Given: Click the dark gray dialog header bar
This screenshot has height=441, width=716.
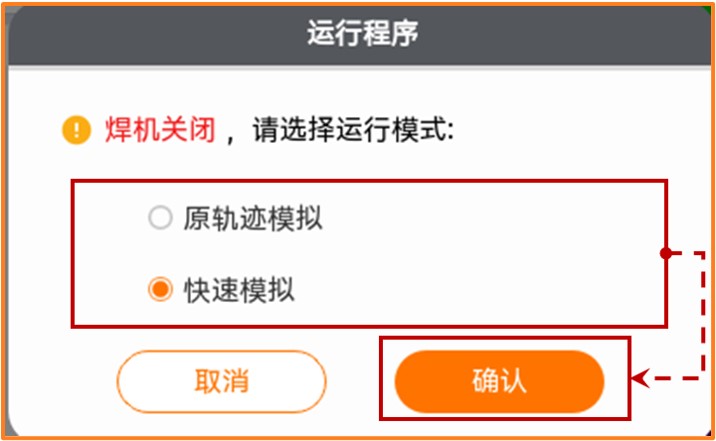Looking at the screenshot, I should [x=358, y=35].
